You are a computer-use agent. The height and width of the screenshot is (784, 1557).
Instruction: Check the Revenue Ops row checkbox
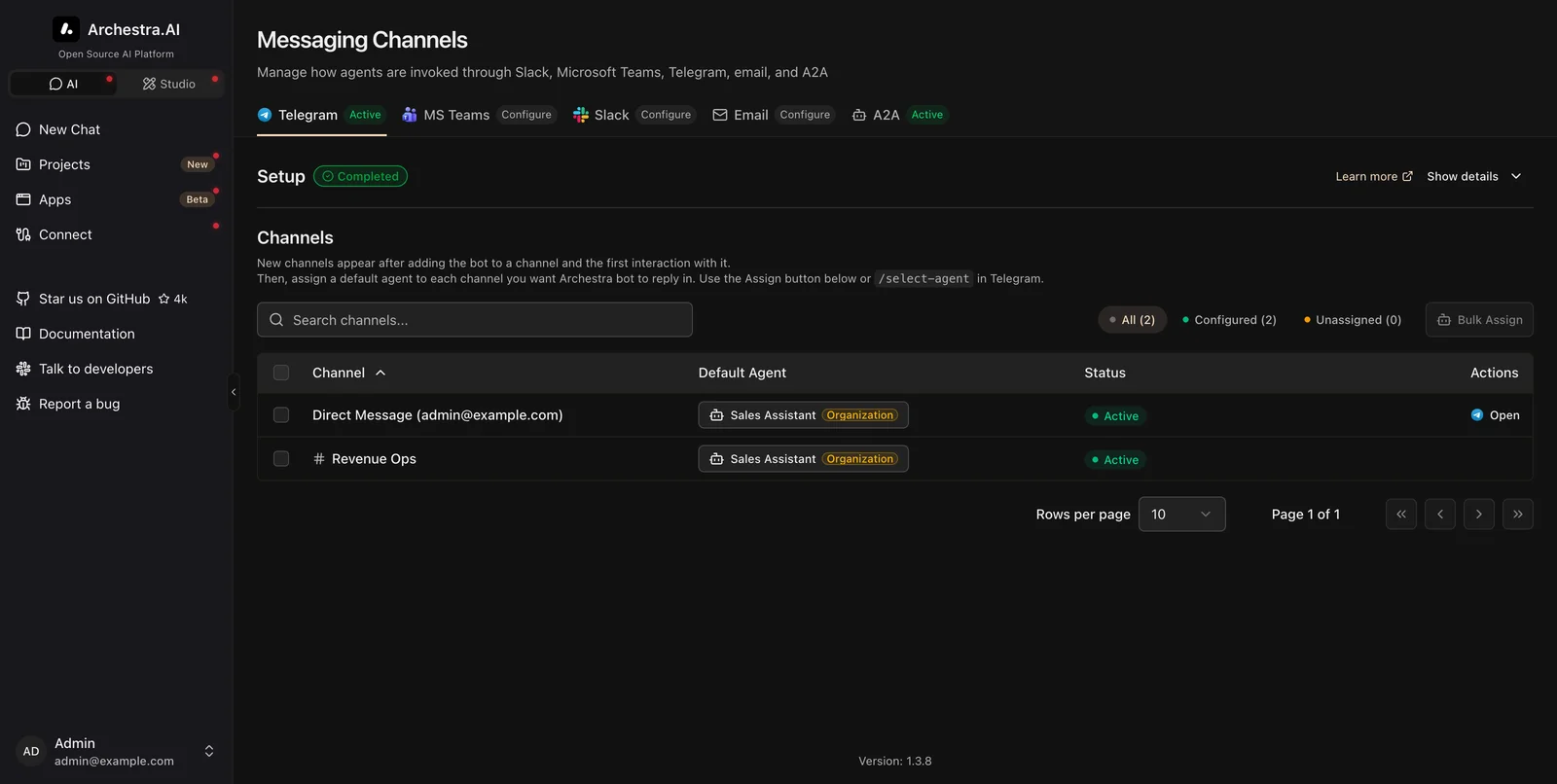281,459
